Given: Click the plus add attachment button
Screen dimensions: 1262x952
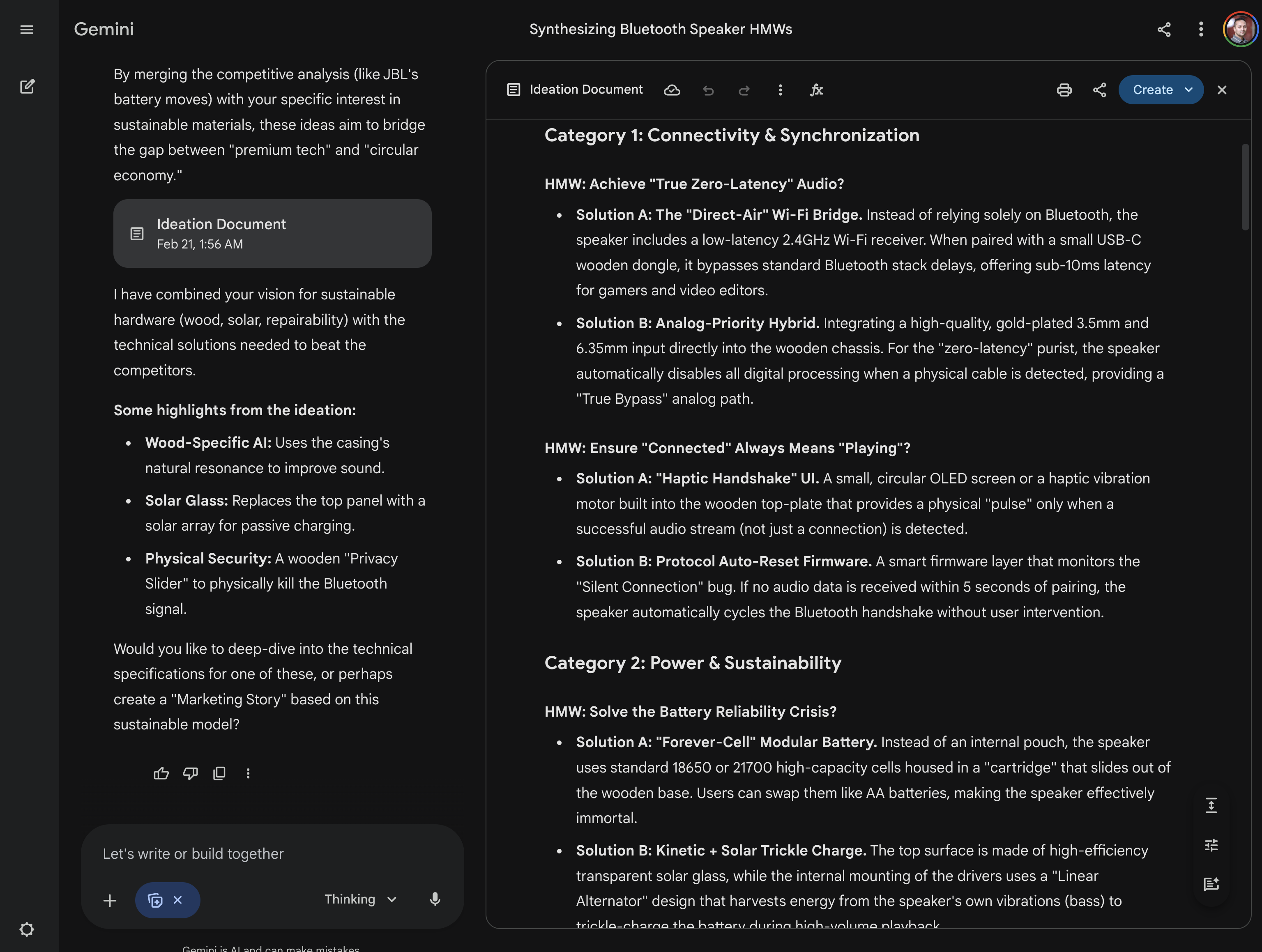Looking at the screenshot, I should pos(110,901).
